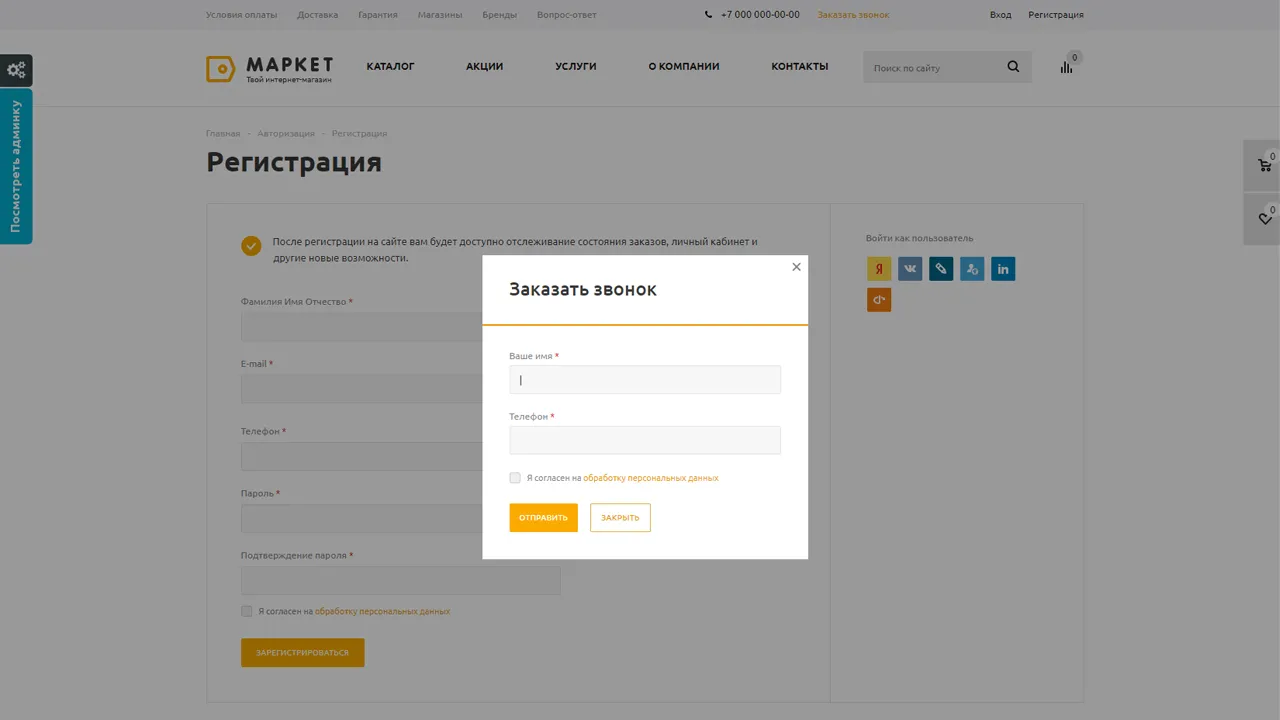Screen dimensions: 1280x720
Task: Click the ЗАКРЫТЬ button
Action: point(620,517)
